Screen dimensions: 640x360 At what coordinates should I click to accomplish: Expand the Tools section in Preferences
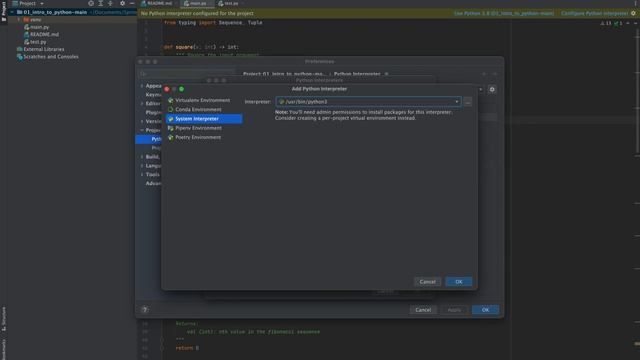142,175
